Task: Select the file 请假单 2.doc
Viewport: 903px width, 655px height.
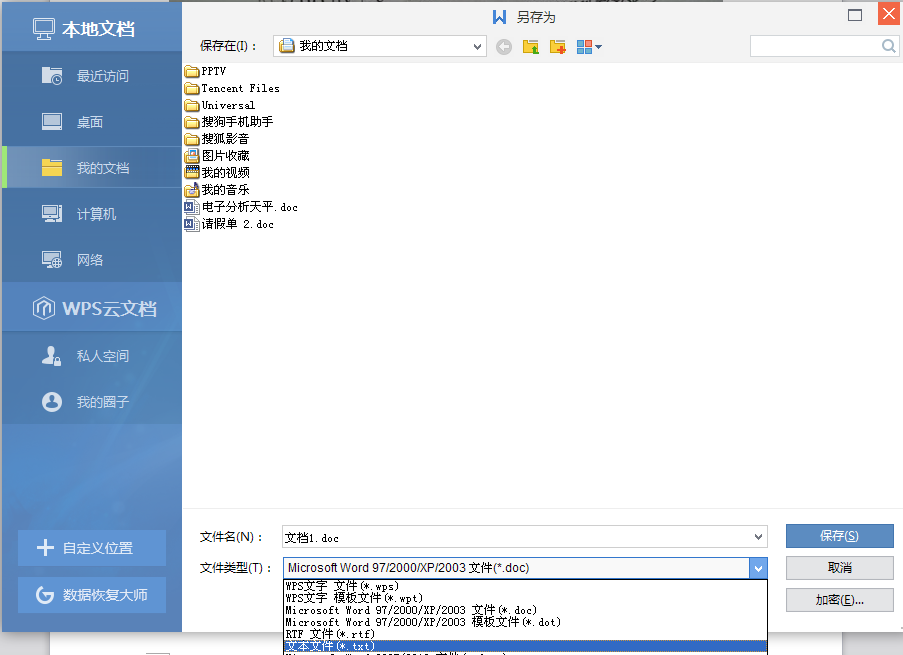Action: tap(229, 224)
